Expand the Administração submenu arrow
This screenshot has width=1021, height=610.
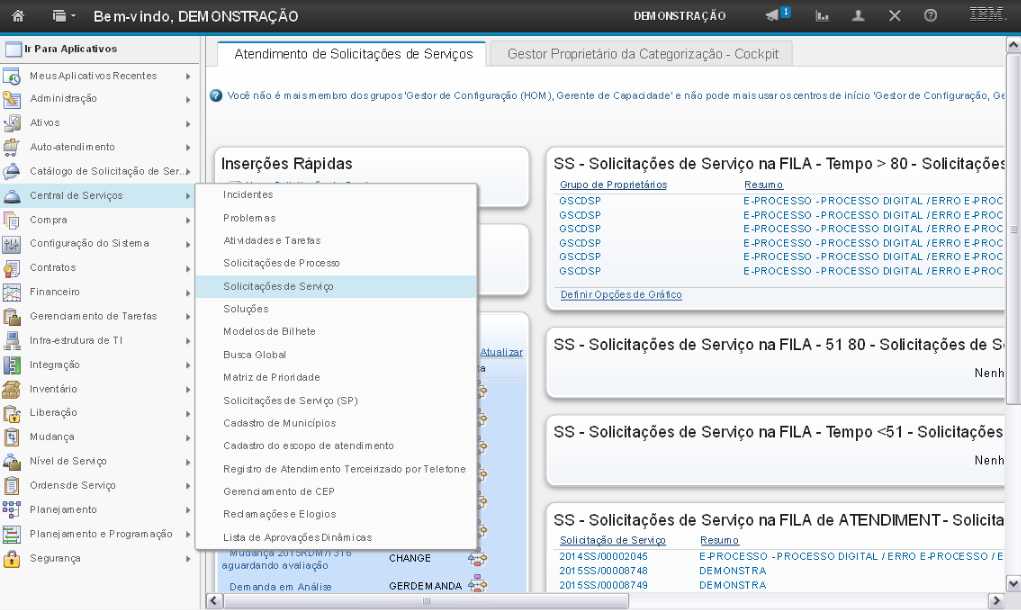[187, 99]
